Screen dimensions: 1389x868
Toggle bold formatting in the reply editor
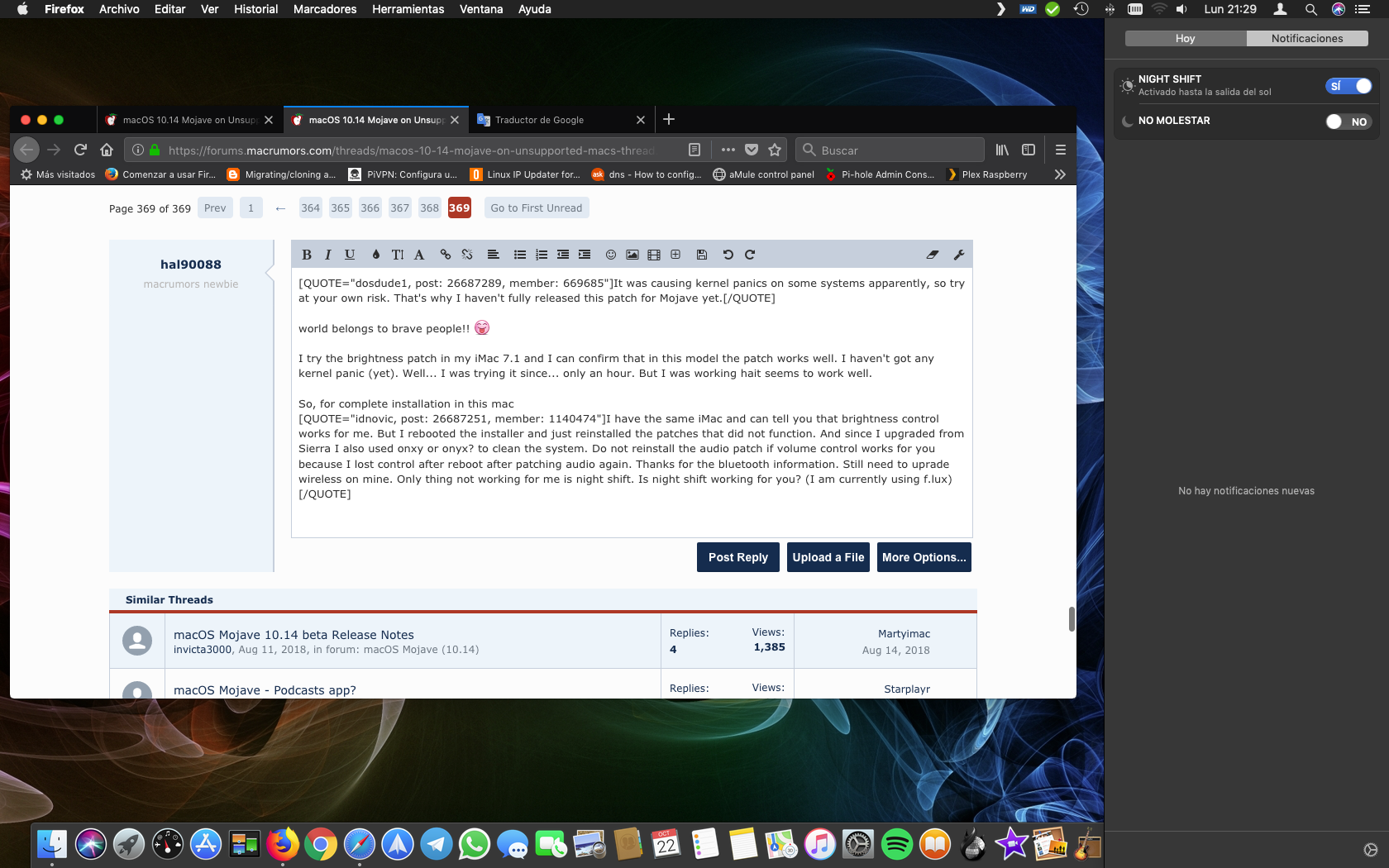[307, 255]
